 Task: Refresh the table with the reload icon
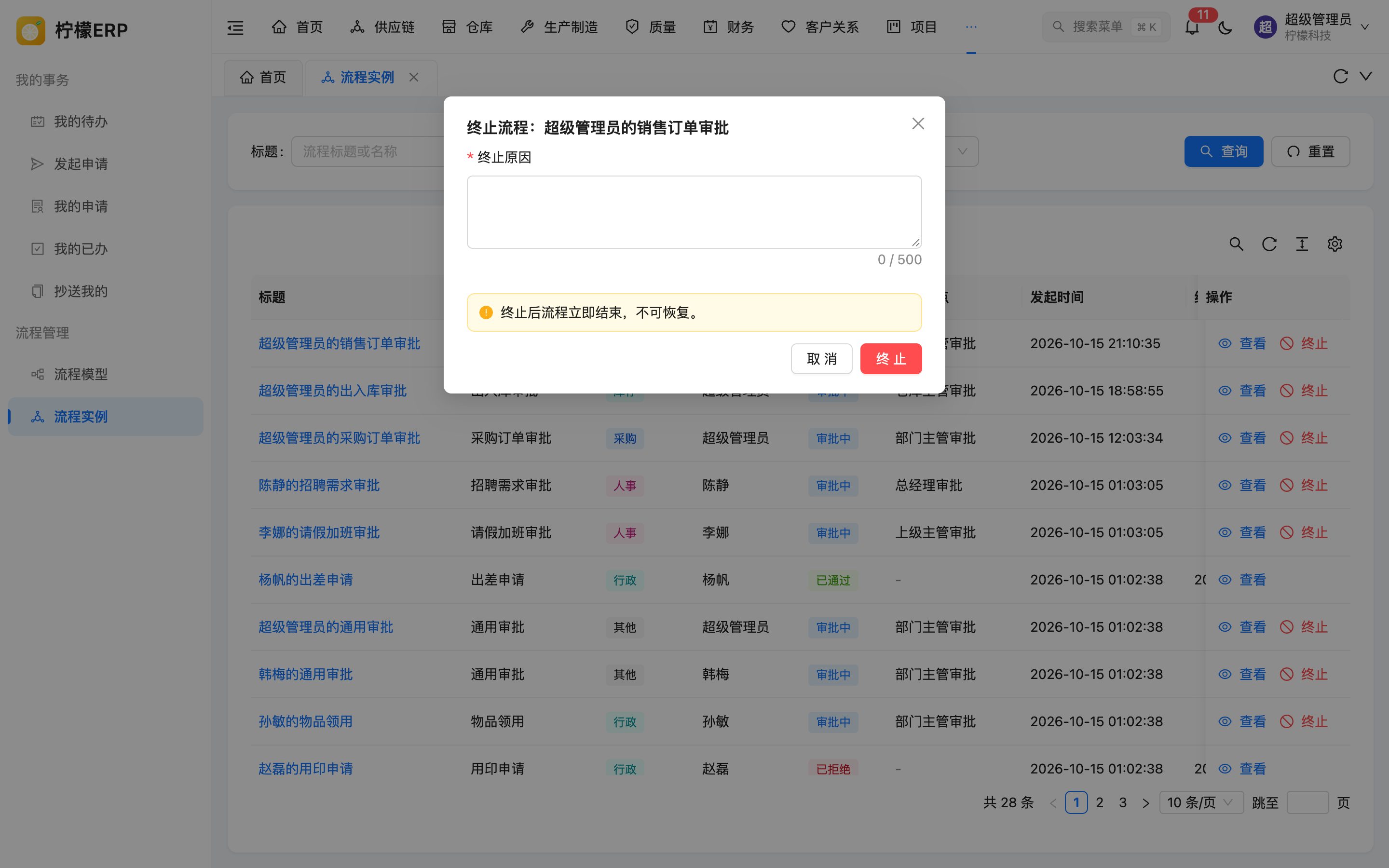(x=1269, y=244)
